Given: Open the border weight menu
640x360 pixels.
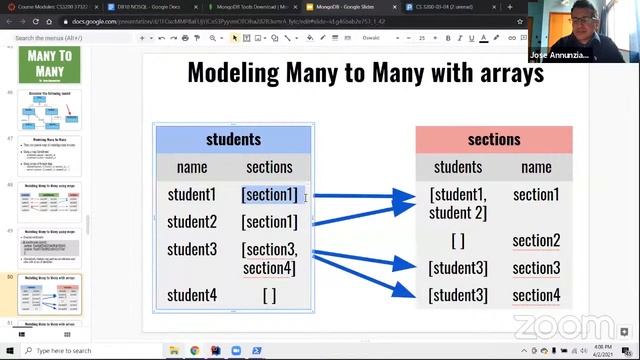Looking at the screenshot, I should coord(335,38).
